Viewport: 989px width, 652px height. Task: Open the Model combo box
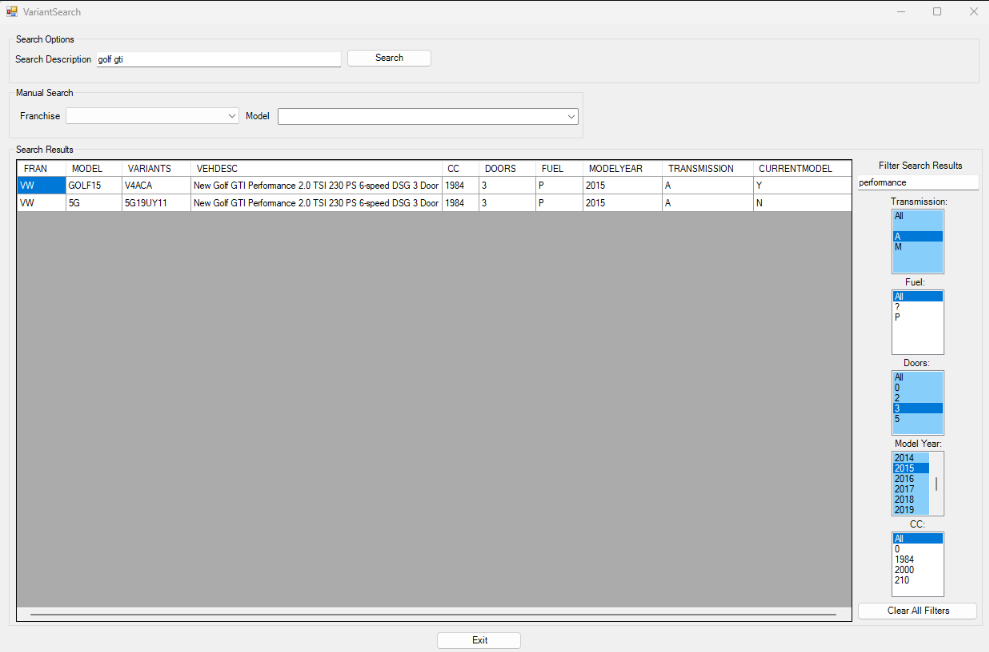(428, 116)
